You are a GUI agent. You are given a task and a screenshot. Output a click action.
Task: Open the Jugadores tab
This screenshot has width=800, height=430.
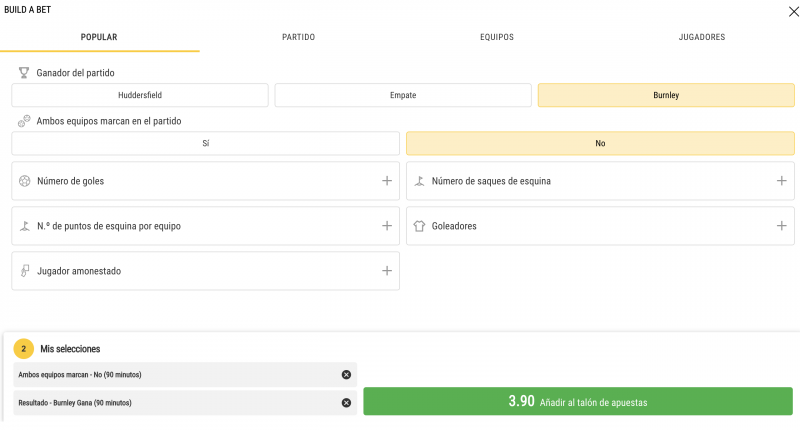point(701,37)
